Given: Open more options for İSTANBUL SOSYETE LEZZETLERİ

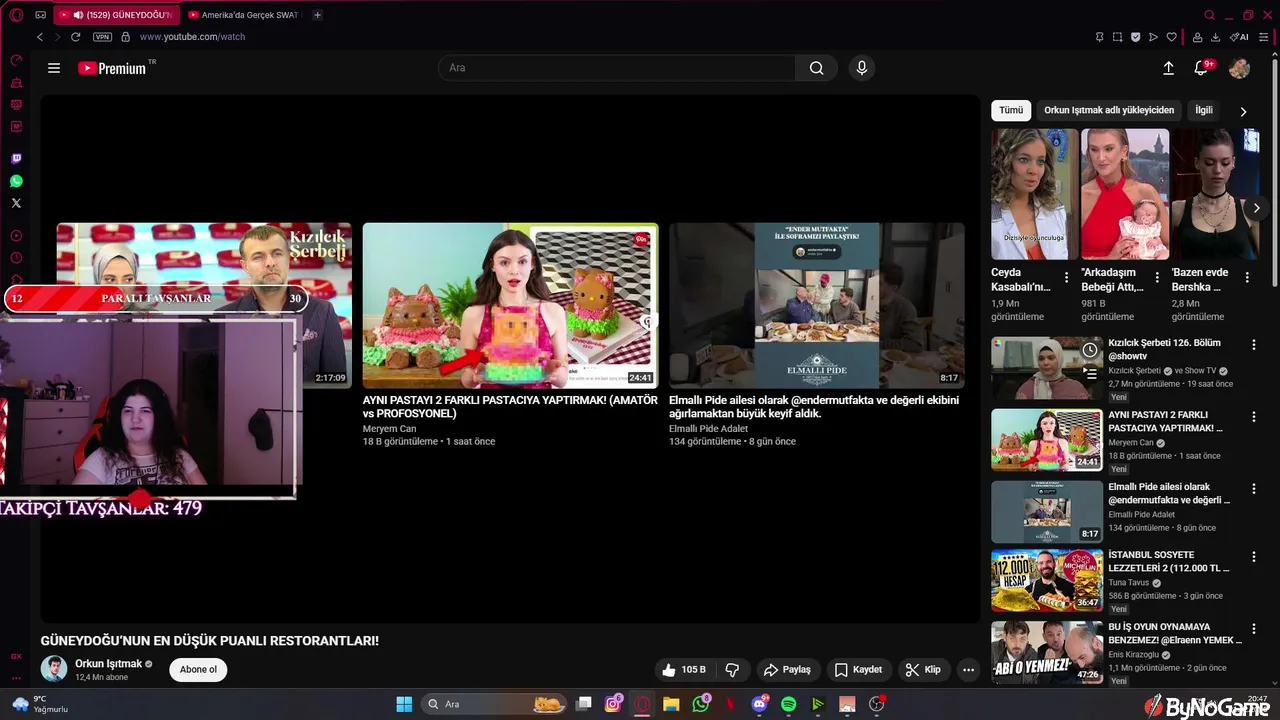Looking at the screenshot, I should (1253, 556).
